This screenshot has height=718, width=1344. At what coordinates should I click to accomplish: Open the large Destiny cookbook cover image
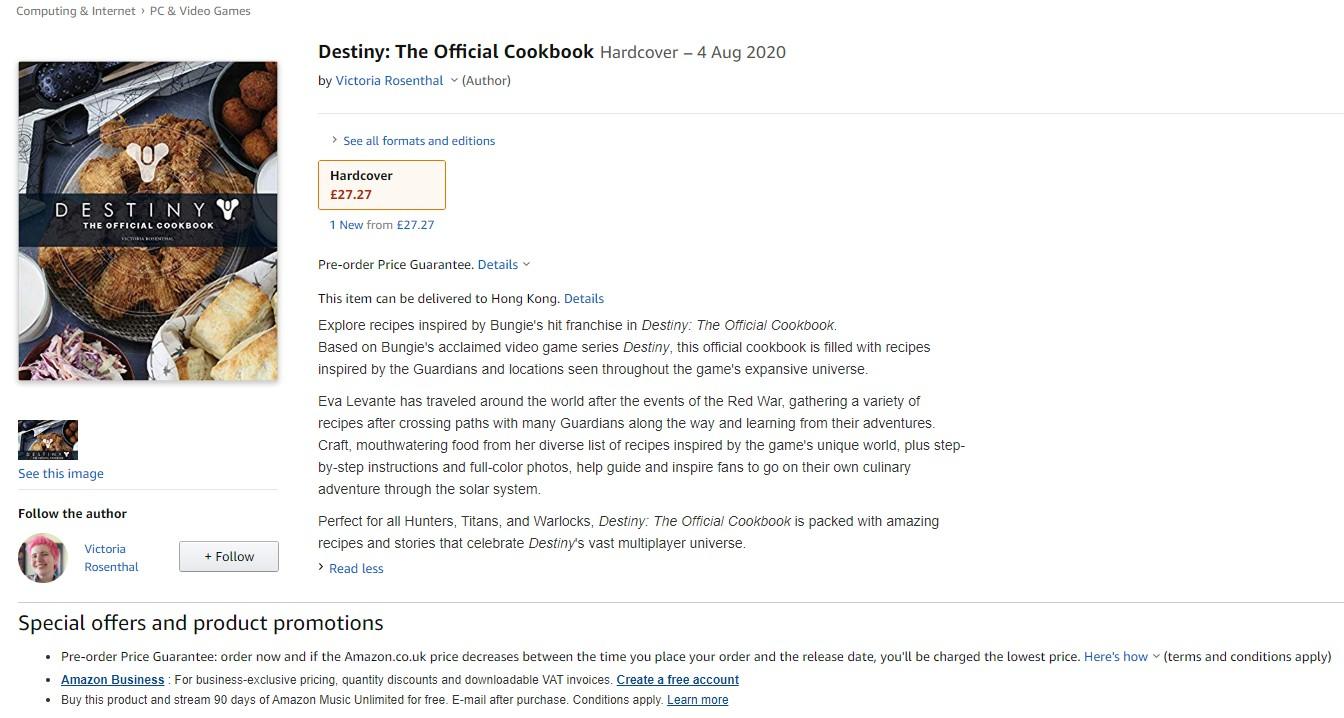[x=148, y=221]
